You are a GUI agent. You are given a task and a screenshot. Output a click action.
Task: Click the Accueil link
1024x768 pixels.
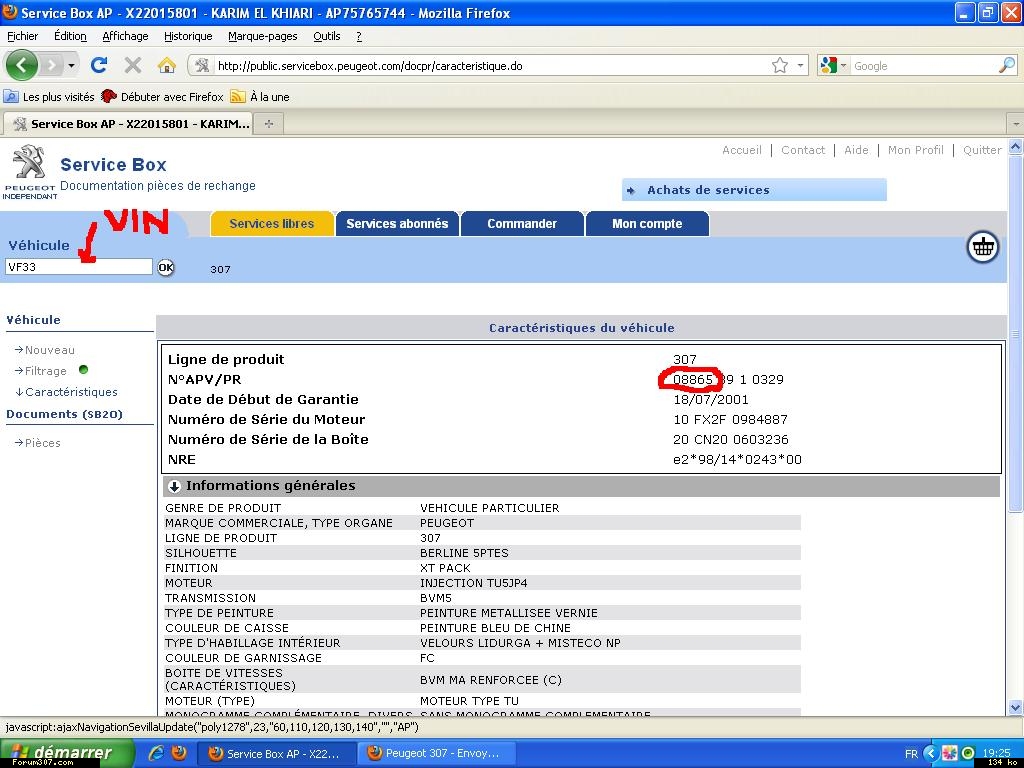742,150
